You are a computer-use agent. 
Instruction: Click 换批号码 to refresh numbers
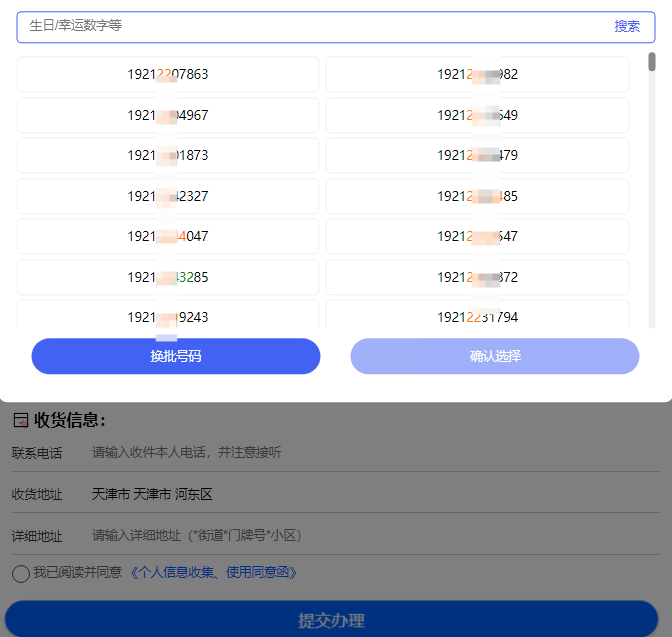pyautogui.click(x=176, y=356)
